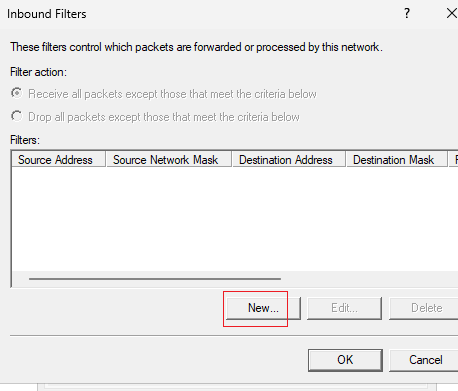The height and width of the screenshot is (391, 458).
Task: Click the horizontal scrollbar thumb under filters
Action: click(x=155, y=279)
